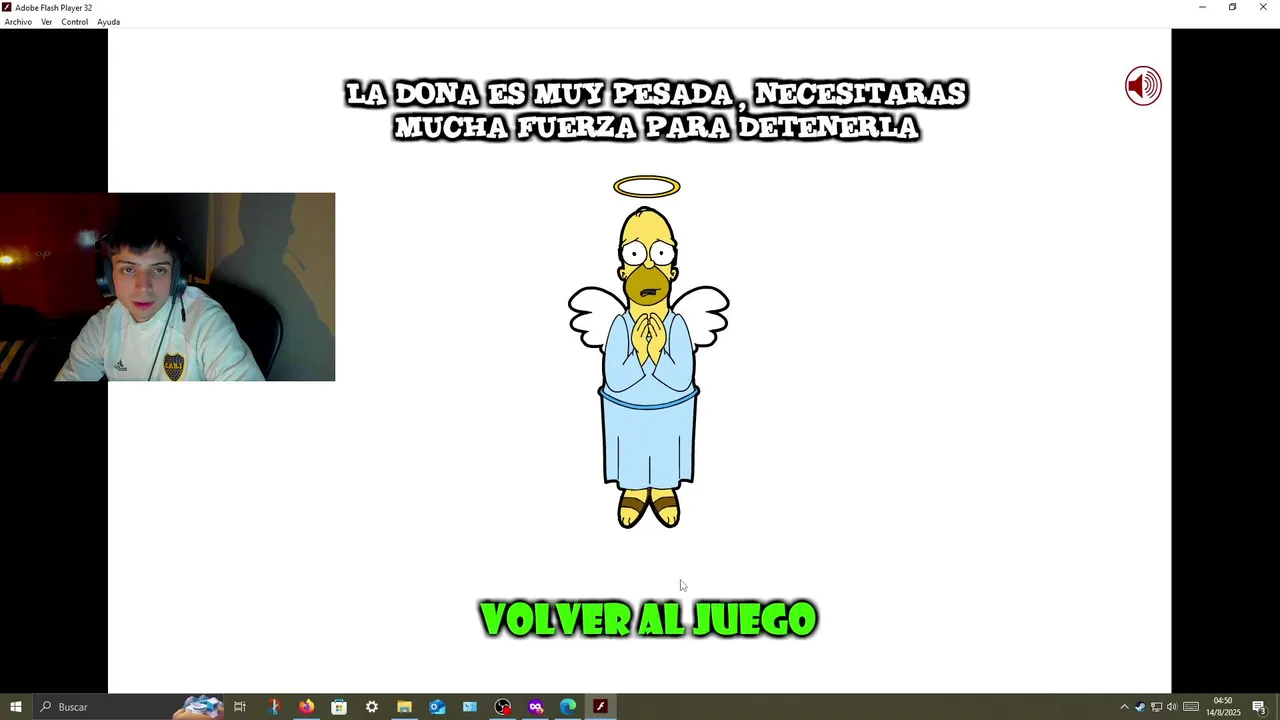Launch Firefox from the taskbar

click(306, 707)
